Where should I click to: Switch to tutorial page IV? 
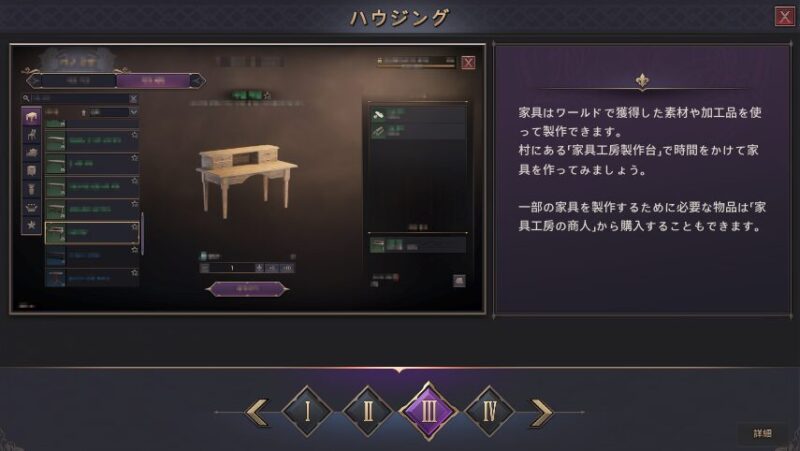[490, 411]
